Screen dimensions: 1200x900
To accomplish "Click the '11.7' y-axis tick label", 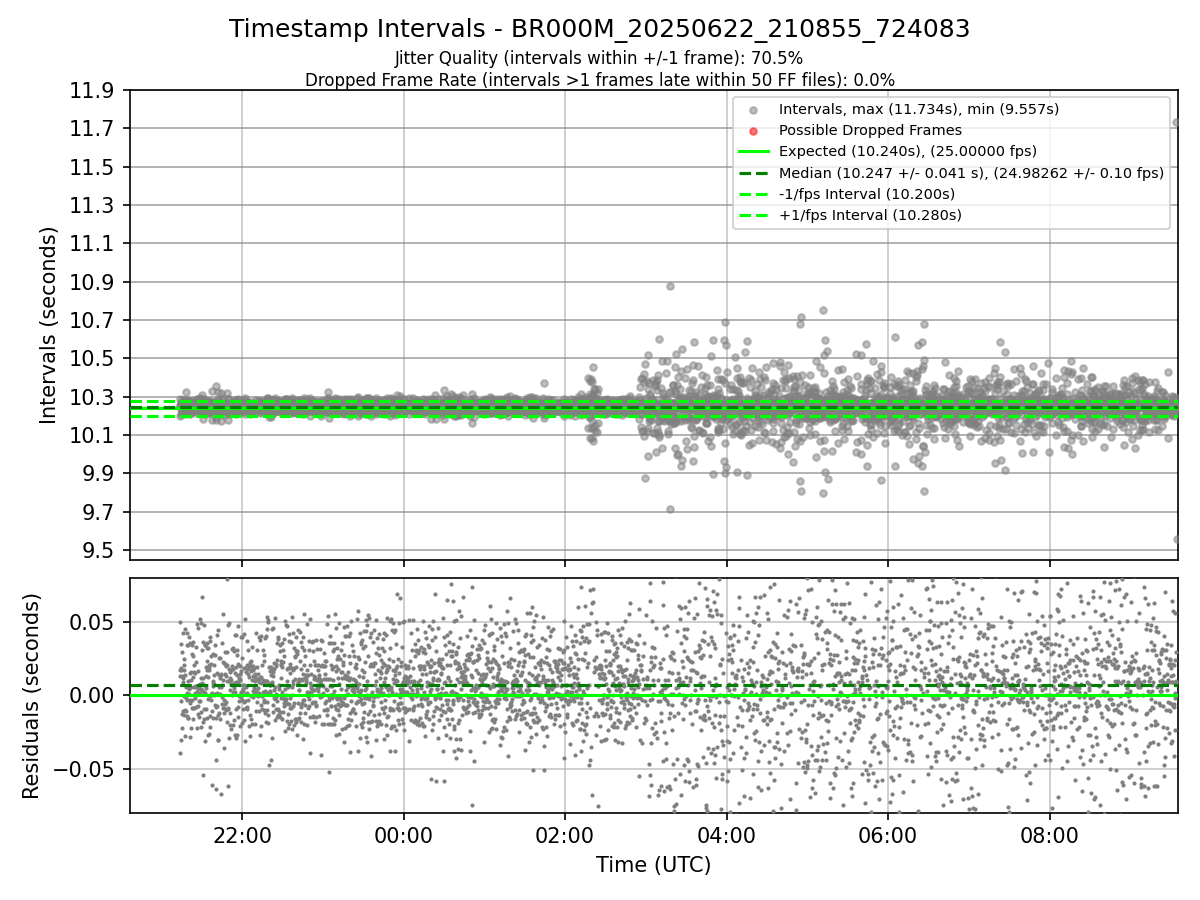I will tap(90, 129).
